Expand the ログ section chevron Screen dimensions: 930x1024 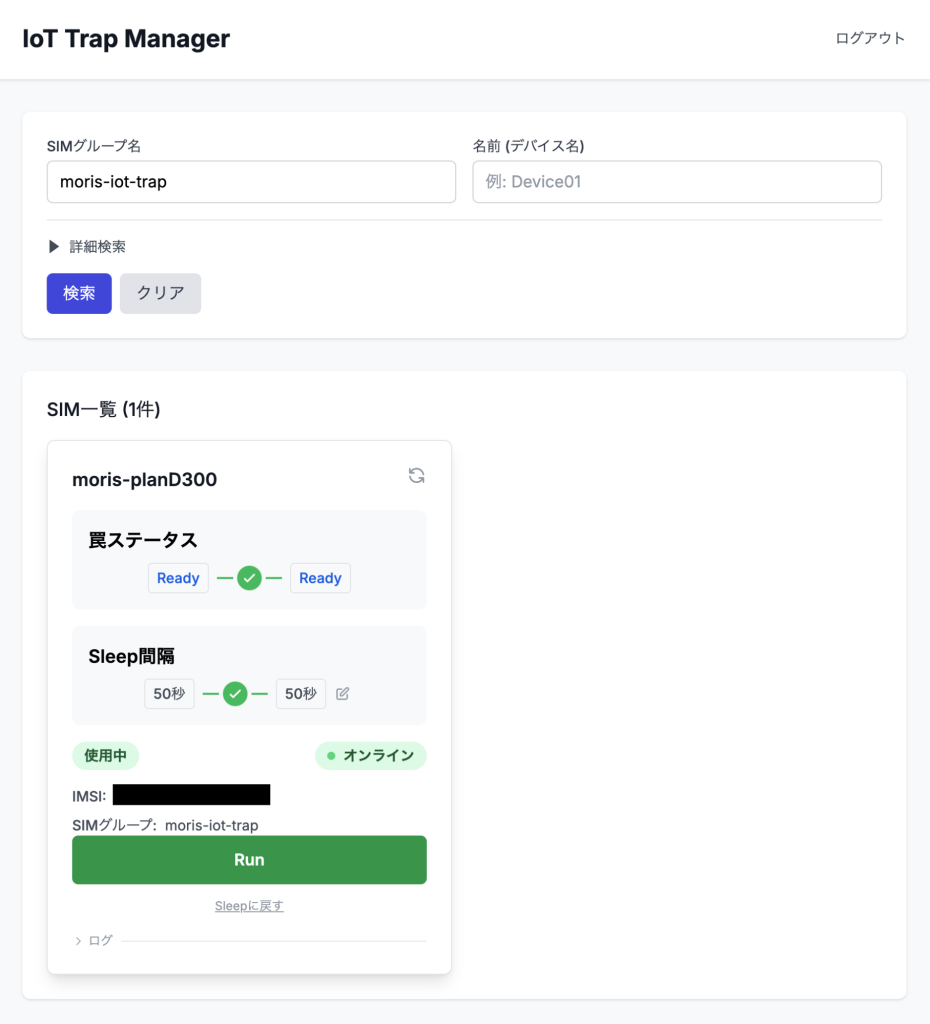pyautogui.click(x=78, y=941)
